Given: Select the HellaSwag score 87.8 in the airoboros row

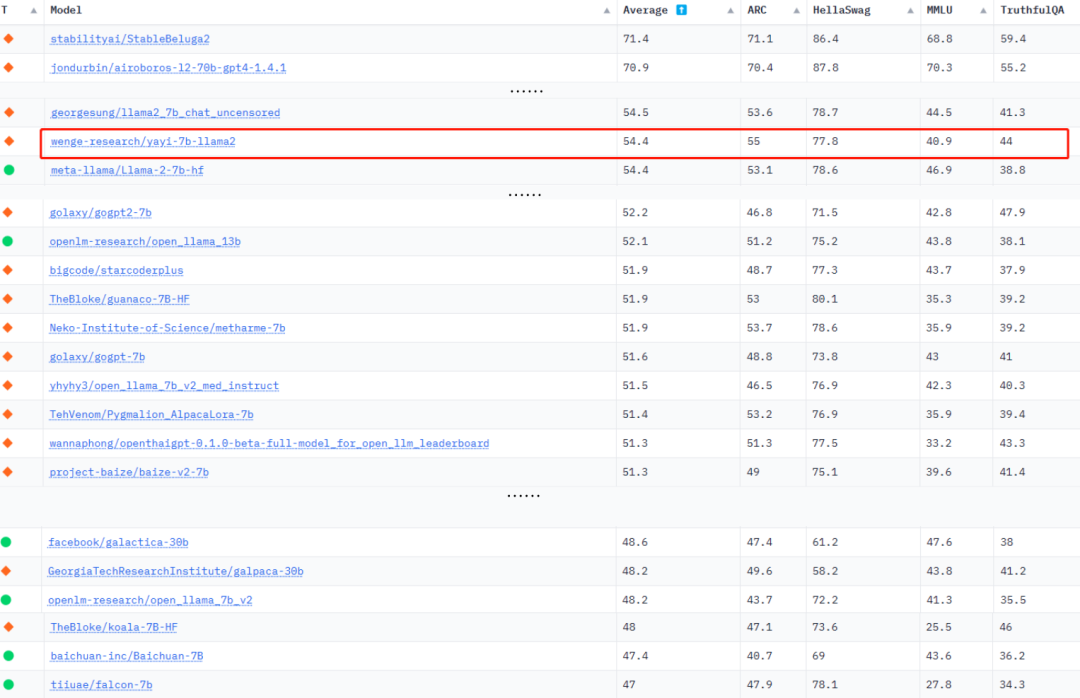Looking at the screenshot, I should pyautogui.click(x=825, y=68).
